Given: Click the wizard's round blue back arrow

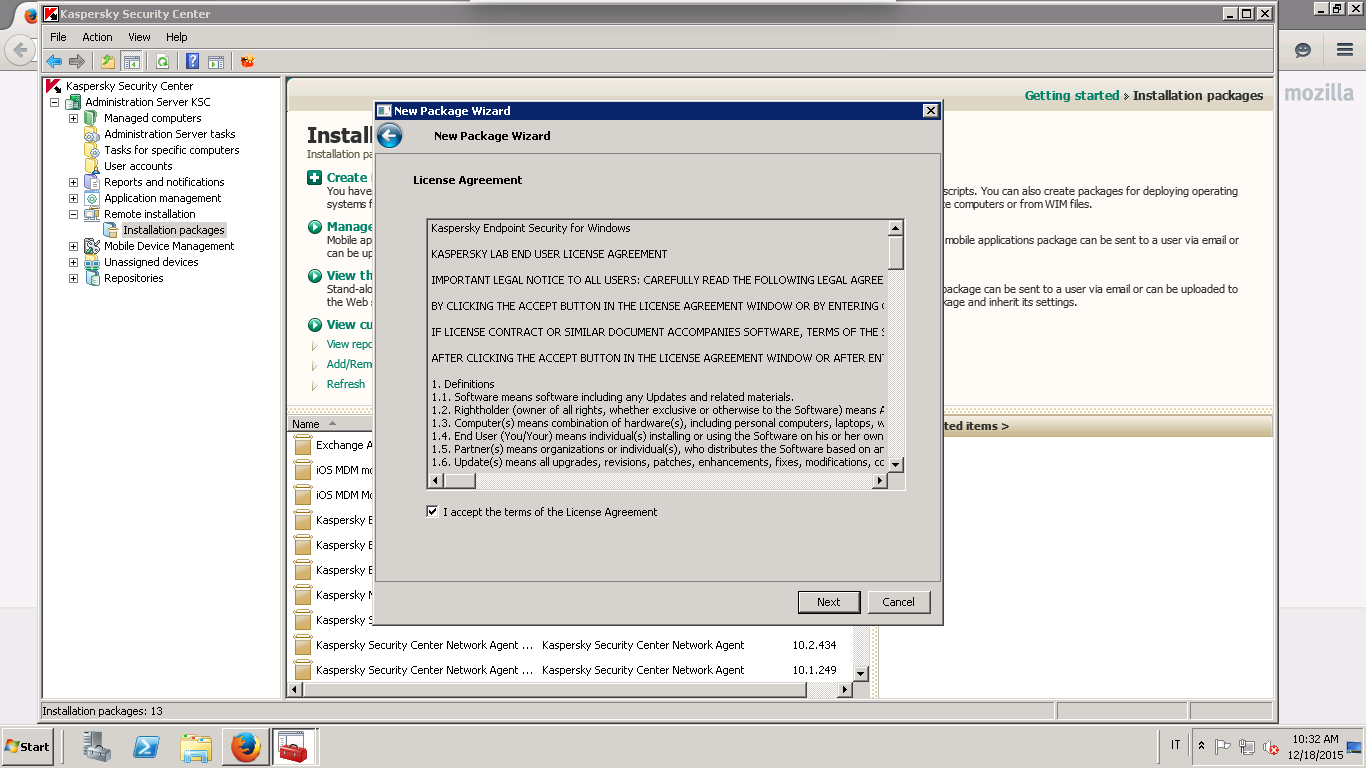Looking at the screenshot, I should pyautogui.click(x=390, y=136).
